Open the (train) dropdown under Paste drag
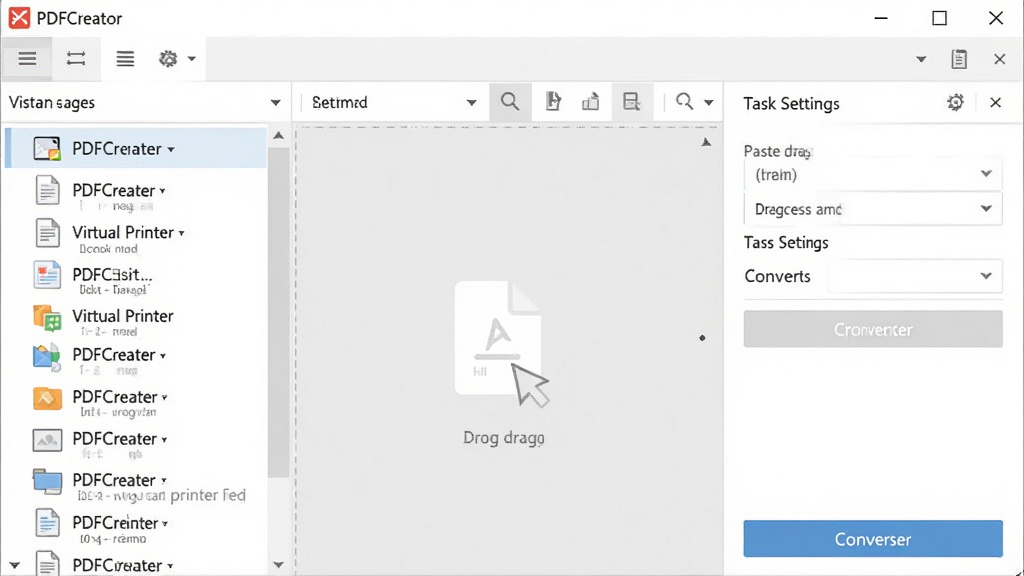This screenshot has width=1024, height=576. [872, 174]
